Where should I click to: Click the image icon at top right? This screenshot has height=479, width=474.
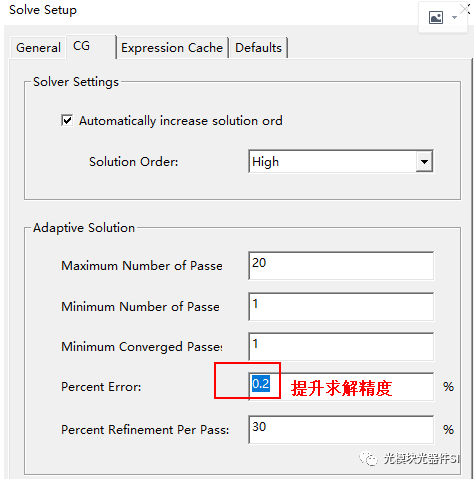[x=436, y=17]
